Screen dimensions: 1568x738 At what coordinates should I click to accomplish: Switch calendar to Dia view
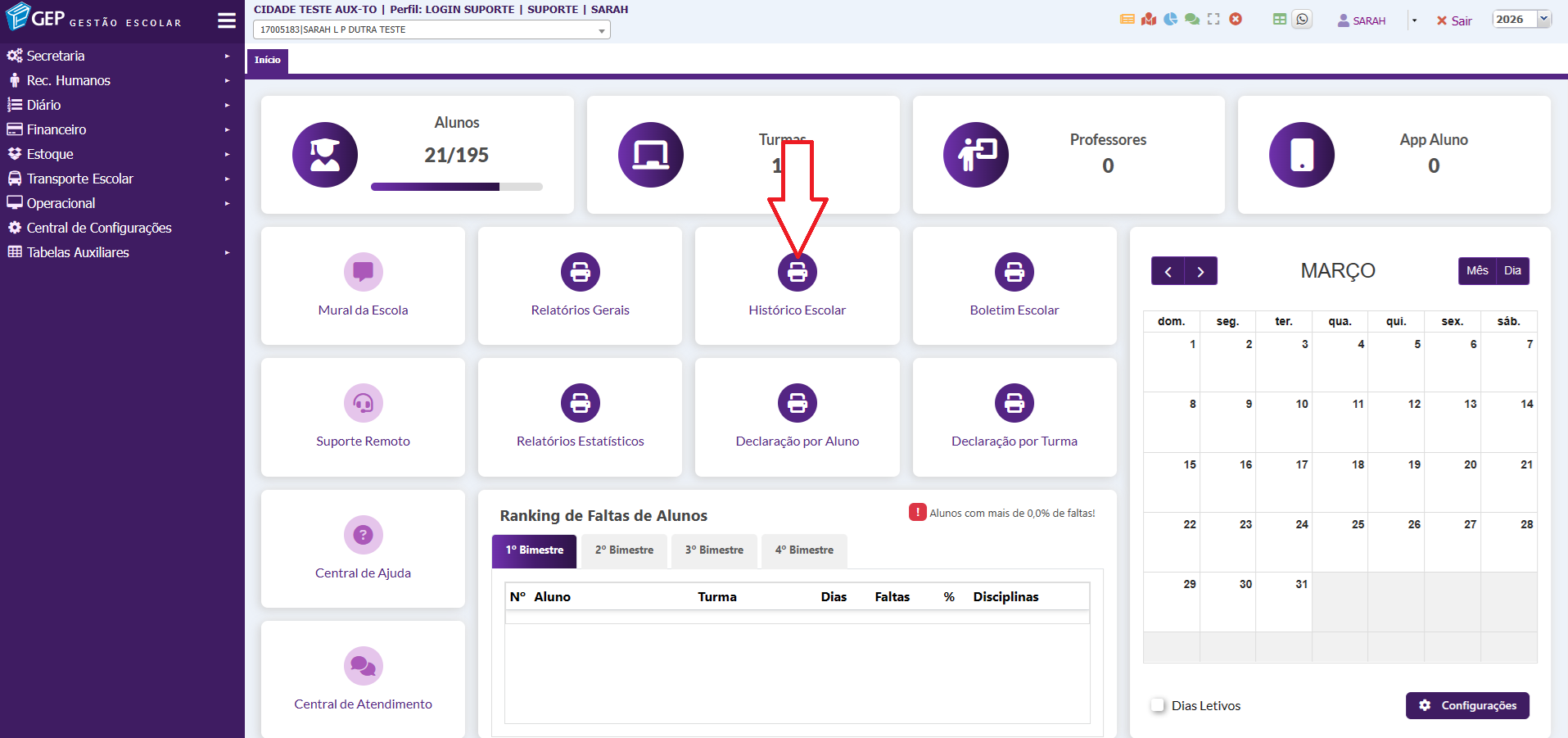(x=1512, y=271)
